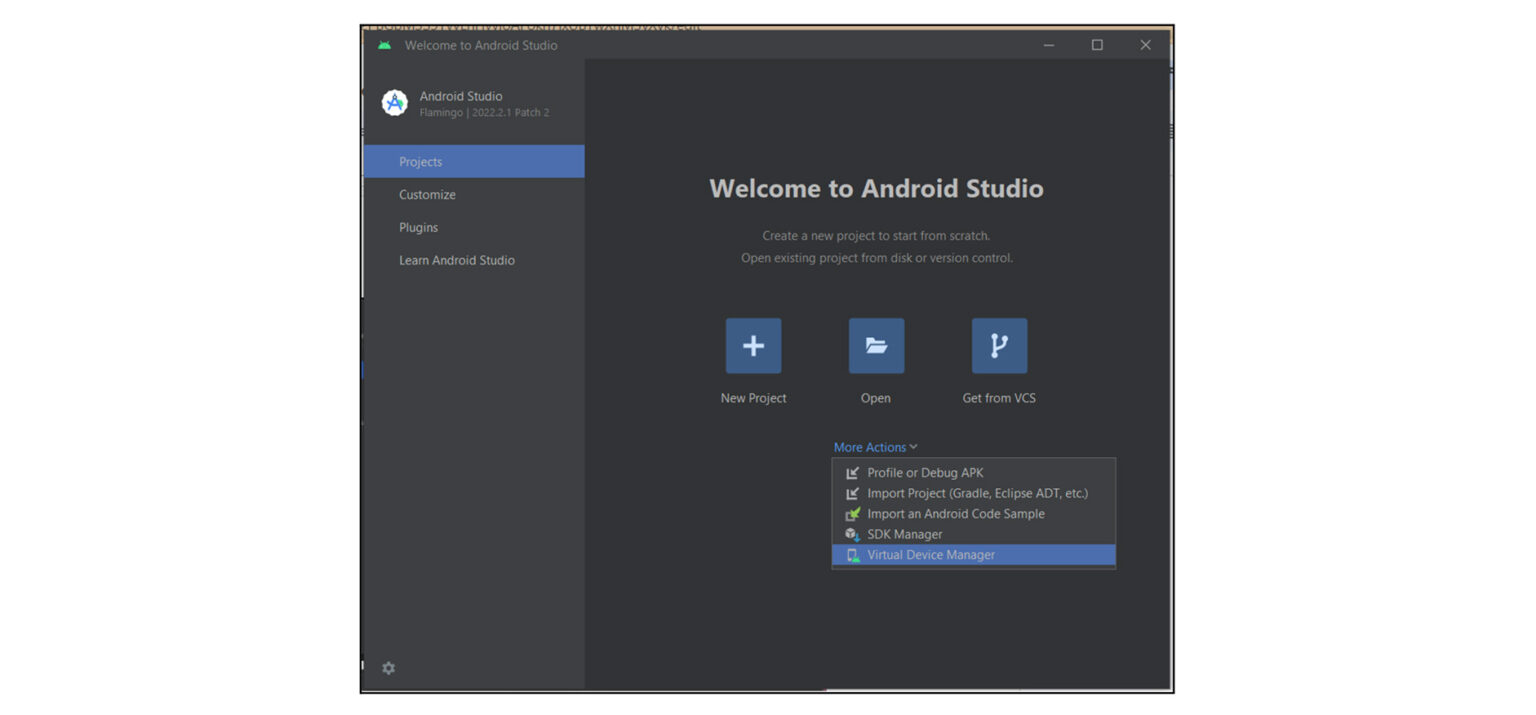Click the Android Studio logo icon
This screenshot has width=1536, height=715.
(x=393, y=102)
